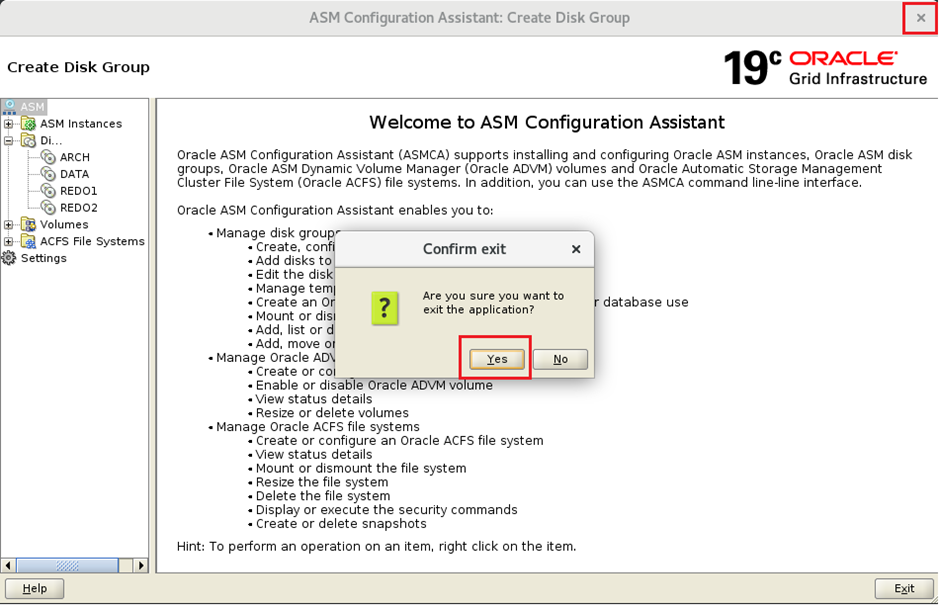The width and height of the screenshot is (939, 609).
Task: Select the Di... truncated tree label
Action: tap(51, 140)
